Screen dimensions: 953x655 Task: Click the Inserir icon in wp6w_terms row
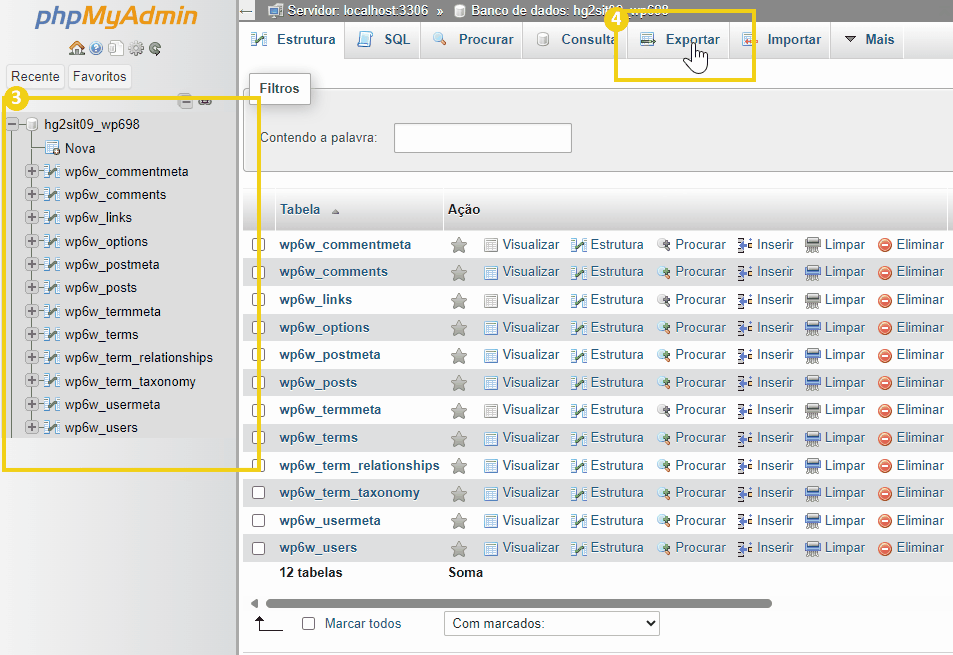coord(745,438)
